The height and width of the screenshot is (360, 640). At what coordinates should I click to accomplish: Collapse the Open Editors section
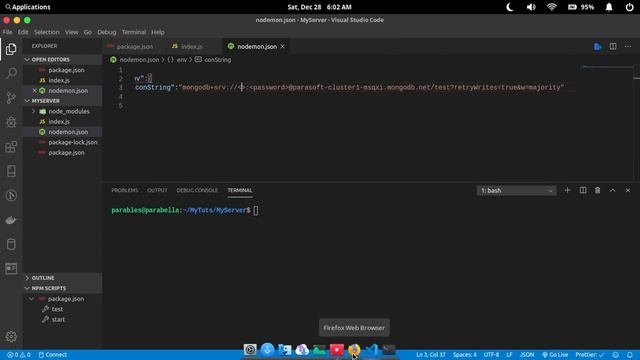(62, 60)
